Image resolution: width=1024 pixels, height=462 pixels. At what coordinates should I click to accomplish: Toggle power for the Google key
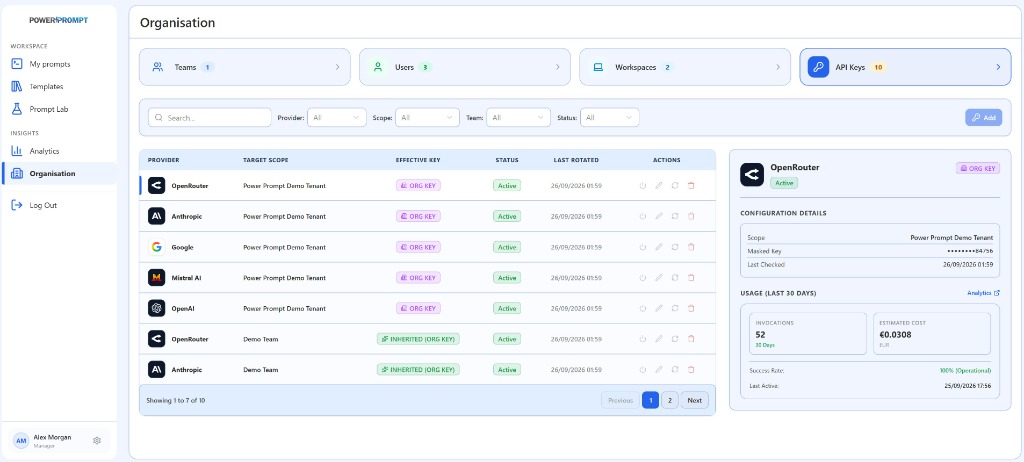coord(643,247)
